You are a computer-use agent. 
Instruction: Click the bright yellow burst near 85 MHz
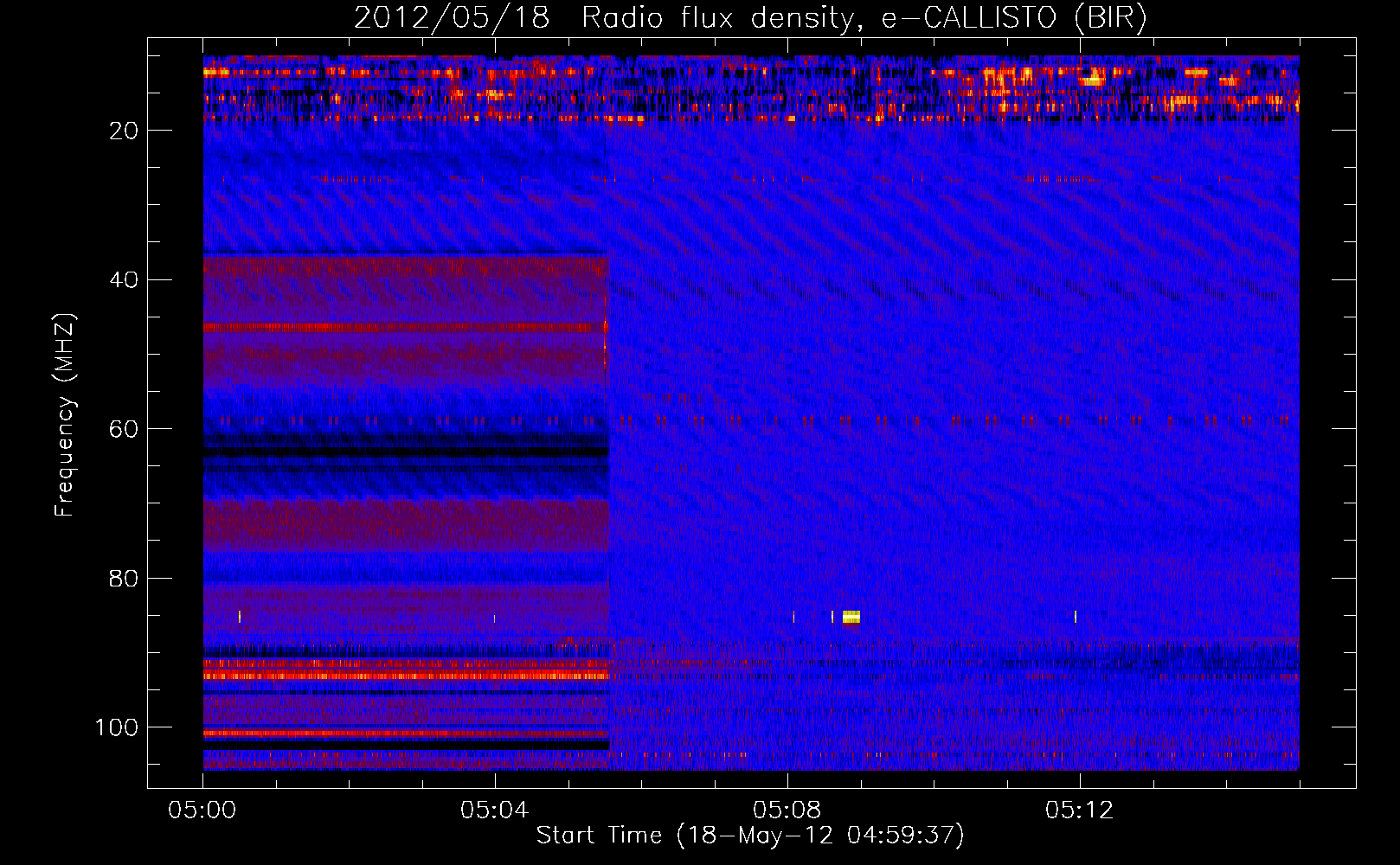click(x=851, y=617)
